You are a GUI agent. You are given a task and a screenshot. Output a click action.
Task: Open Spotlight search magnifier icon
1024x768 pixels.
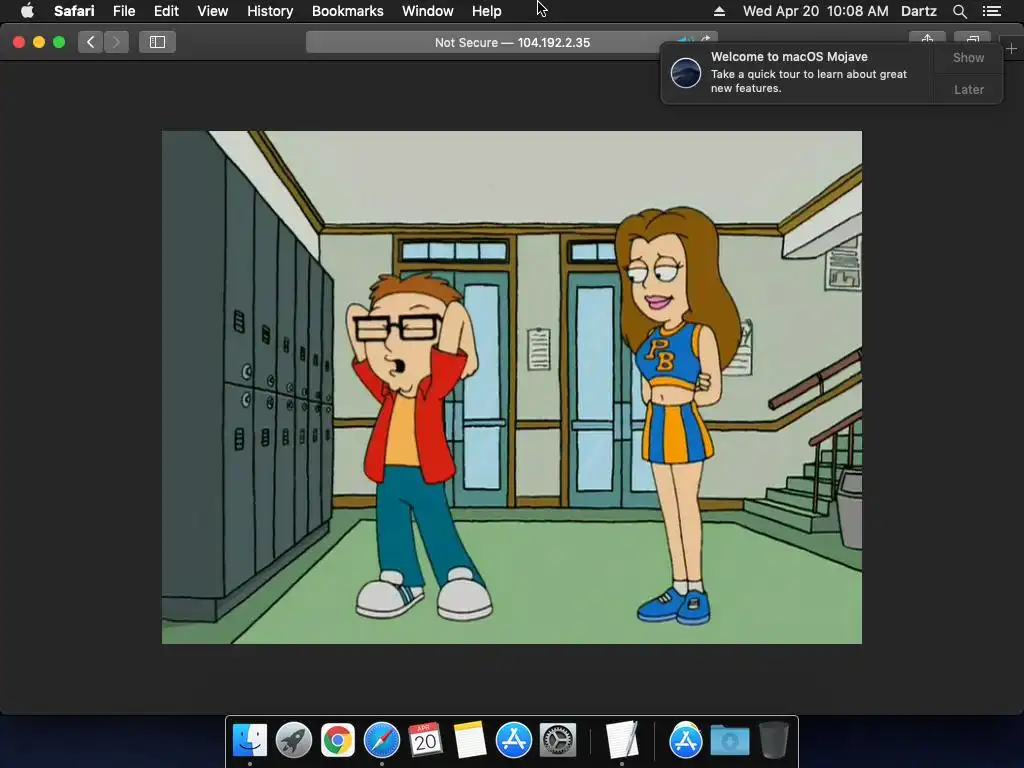pyautogui.click(x=959, y=11)
